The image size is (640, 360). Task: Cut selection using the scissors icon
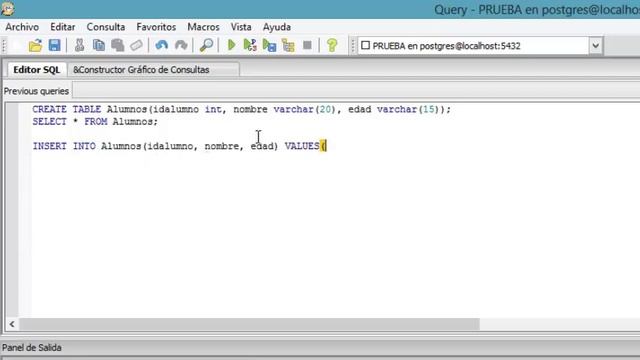(x=79, y=45)
